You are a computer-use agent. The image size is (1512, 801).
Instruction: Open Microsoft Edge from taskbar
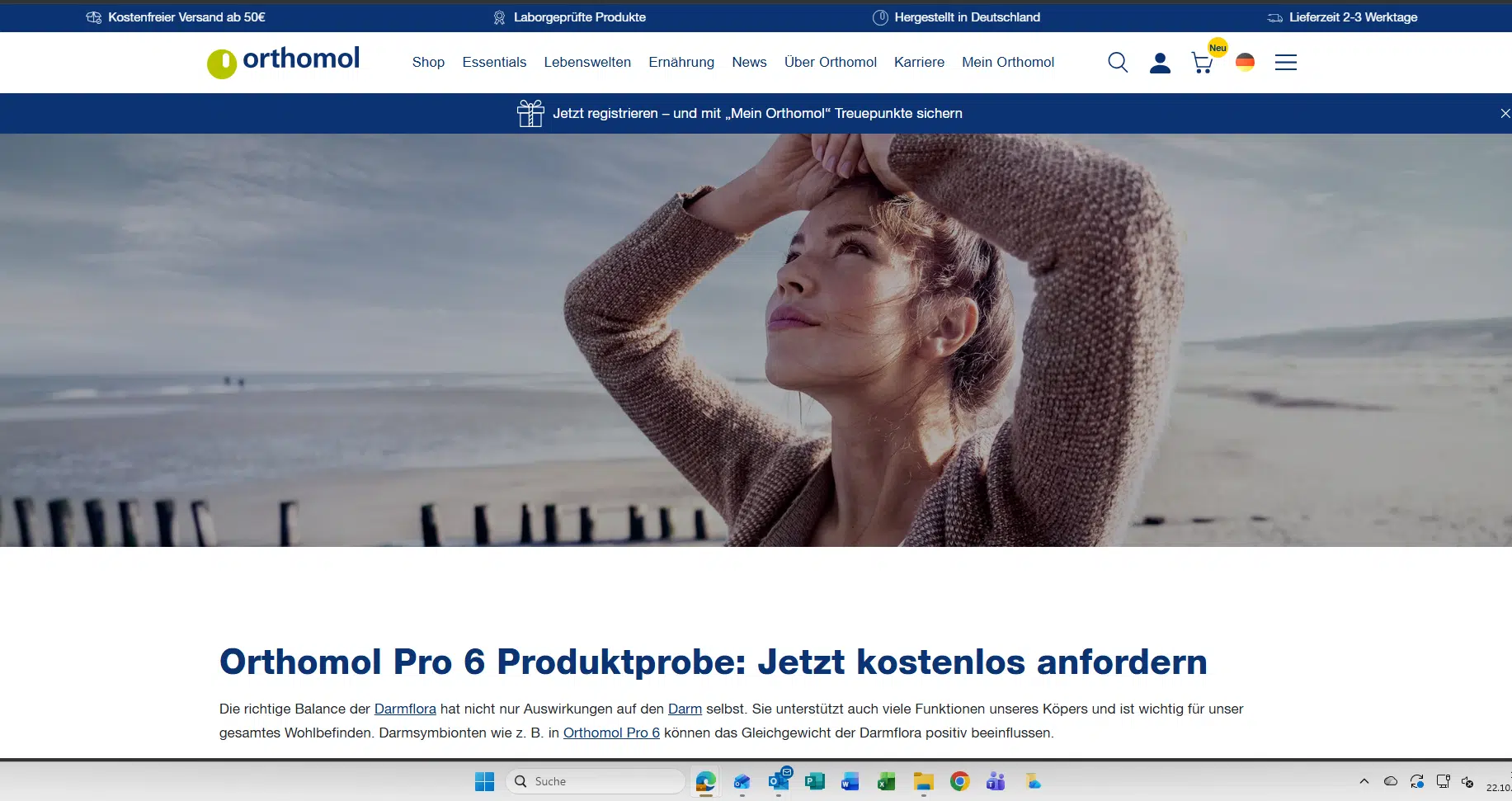[706, 781]
